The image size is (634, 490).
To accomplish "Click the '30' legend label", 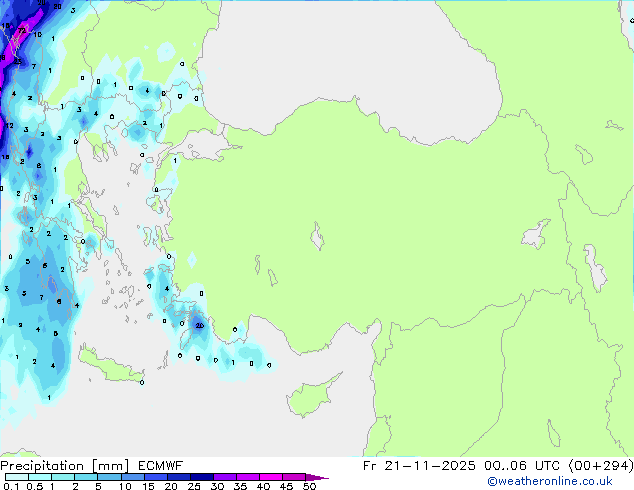I will [x=218, y=486].
